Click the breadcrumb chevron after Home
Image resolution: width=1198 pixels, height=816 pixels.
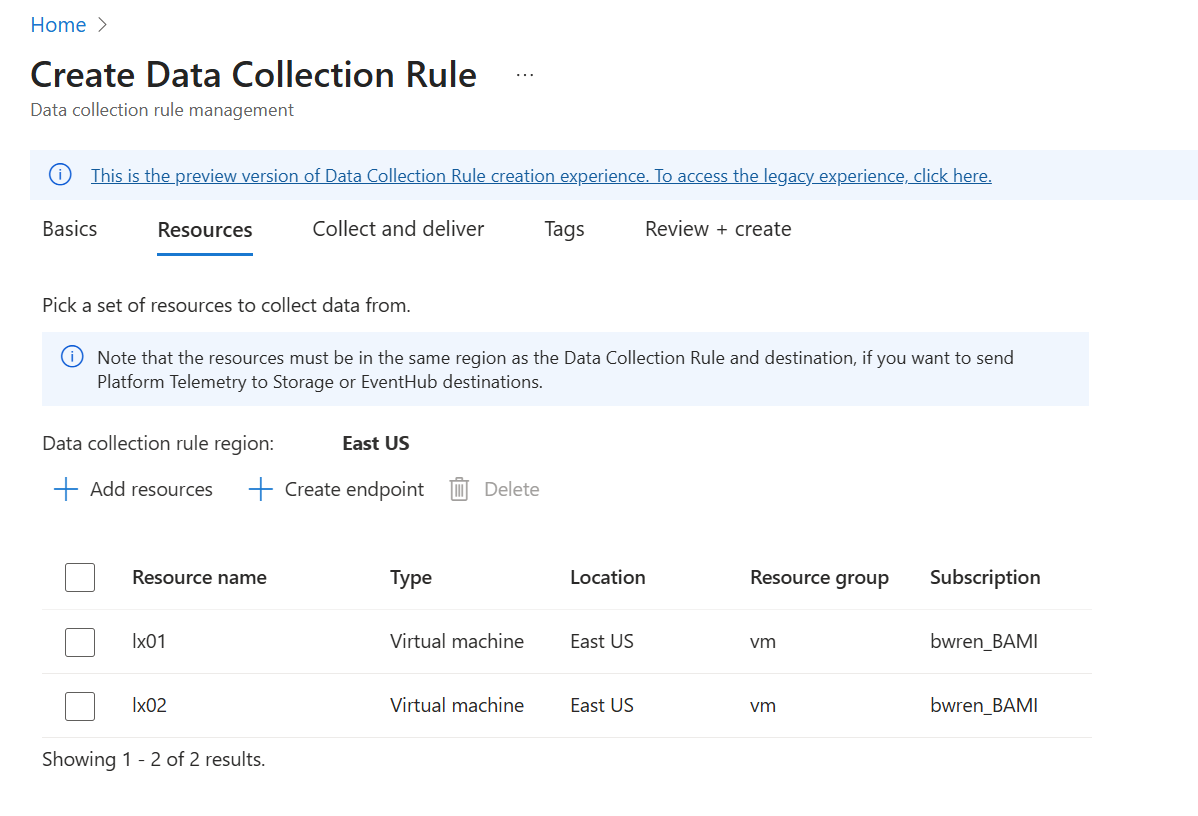tap(102, 25)
